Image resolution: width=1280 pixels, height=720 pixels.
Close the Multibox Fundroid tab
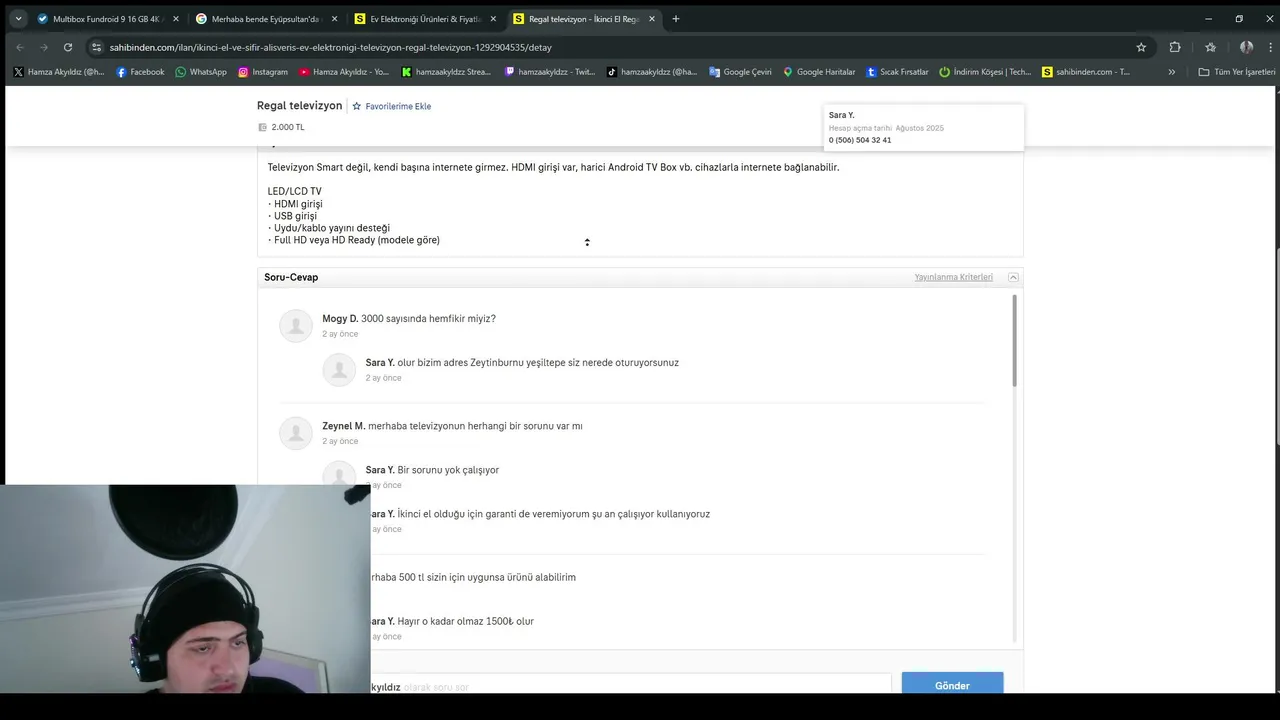pyautogui.click(x=176, y=19)
